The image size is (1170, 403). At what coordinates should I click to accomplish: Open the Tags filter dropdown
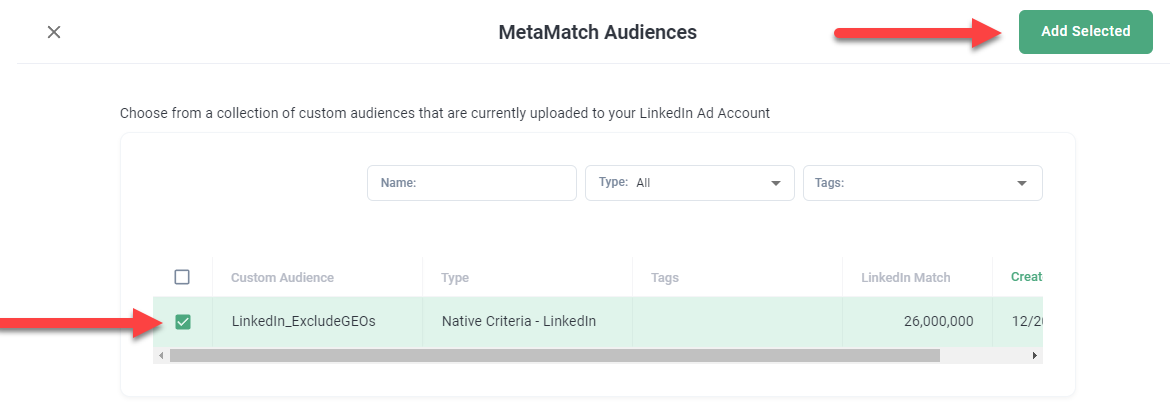click(x=922, y=183)
